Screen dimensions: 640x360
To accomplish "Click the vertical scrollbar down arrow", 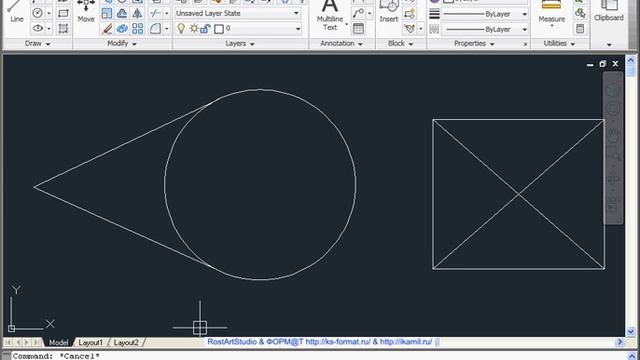I will tap(631, 331).
